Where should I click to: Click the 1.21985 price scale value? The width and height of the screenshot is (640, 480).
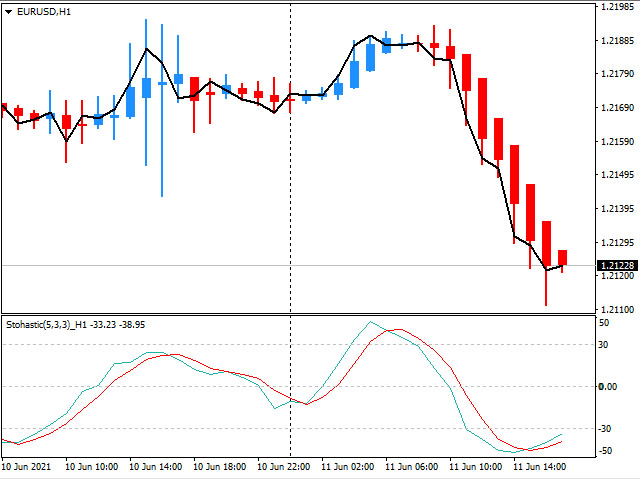pos(618,7)
